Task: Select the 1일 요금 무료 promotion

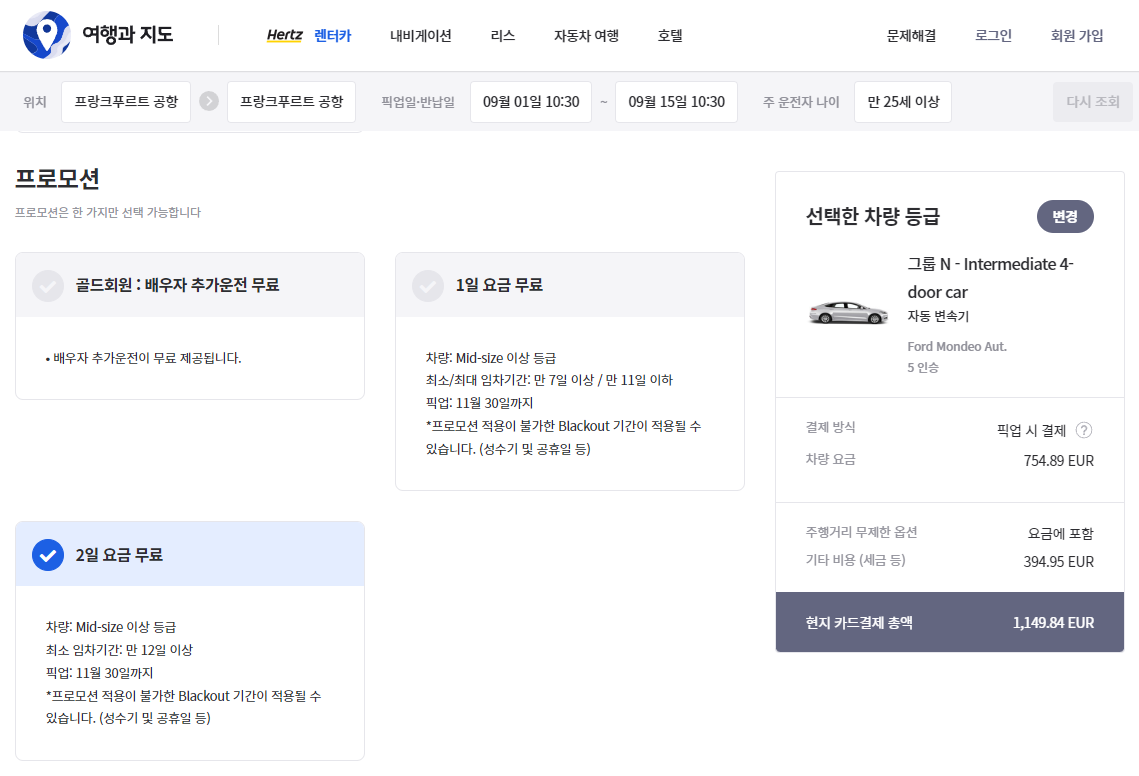Action: tap(428, 286)
